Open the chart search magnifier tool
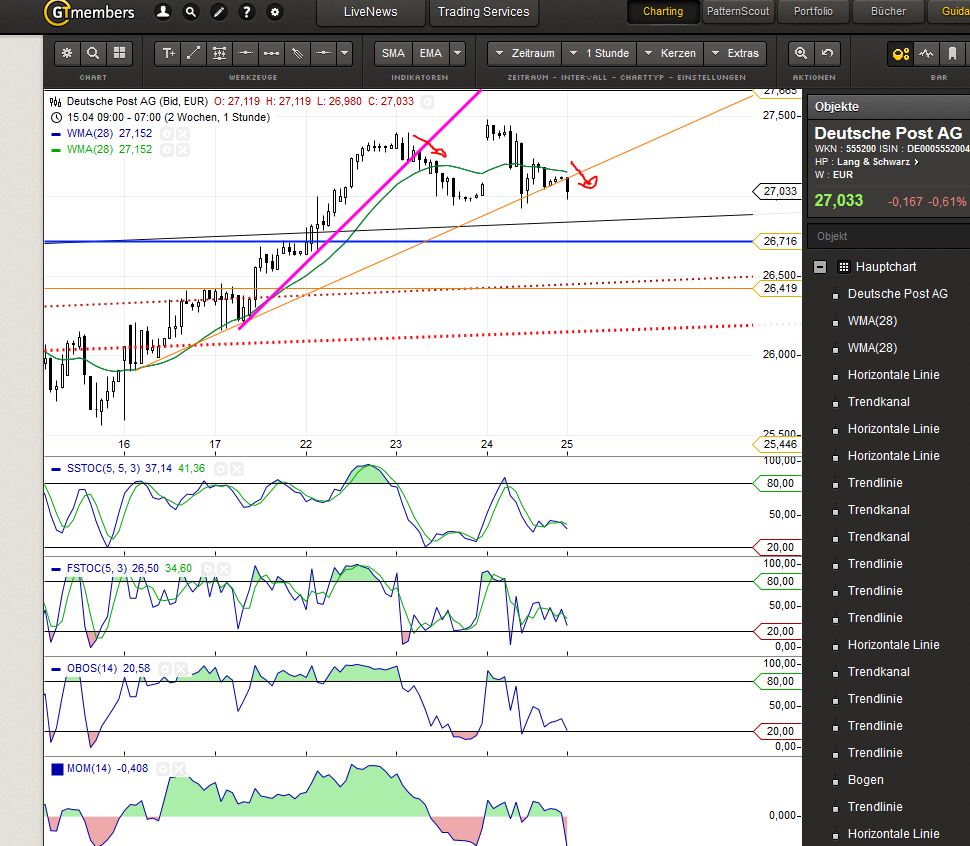Screen dimensions: 970x846 pyautogui.click(x=93, y=53)
